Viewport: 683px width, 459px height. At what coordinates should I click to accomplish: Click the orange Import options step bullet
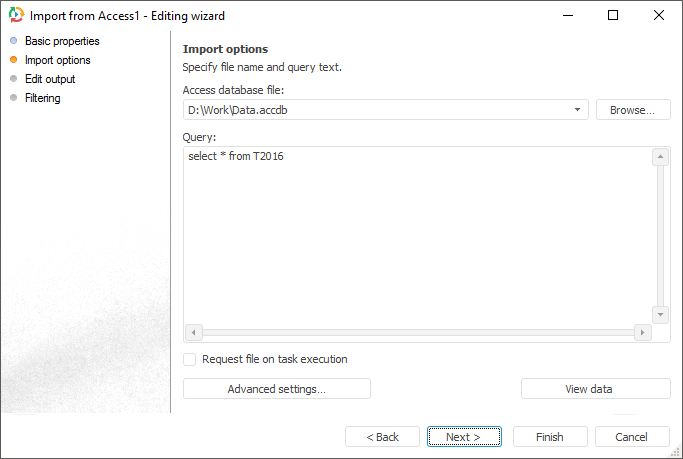pyautogui.click(x=14, y=60)
